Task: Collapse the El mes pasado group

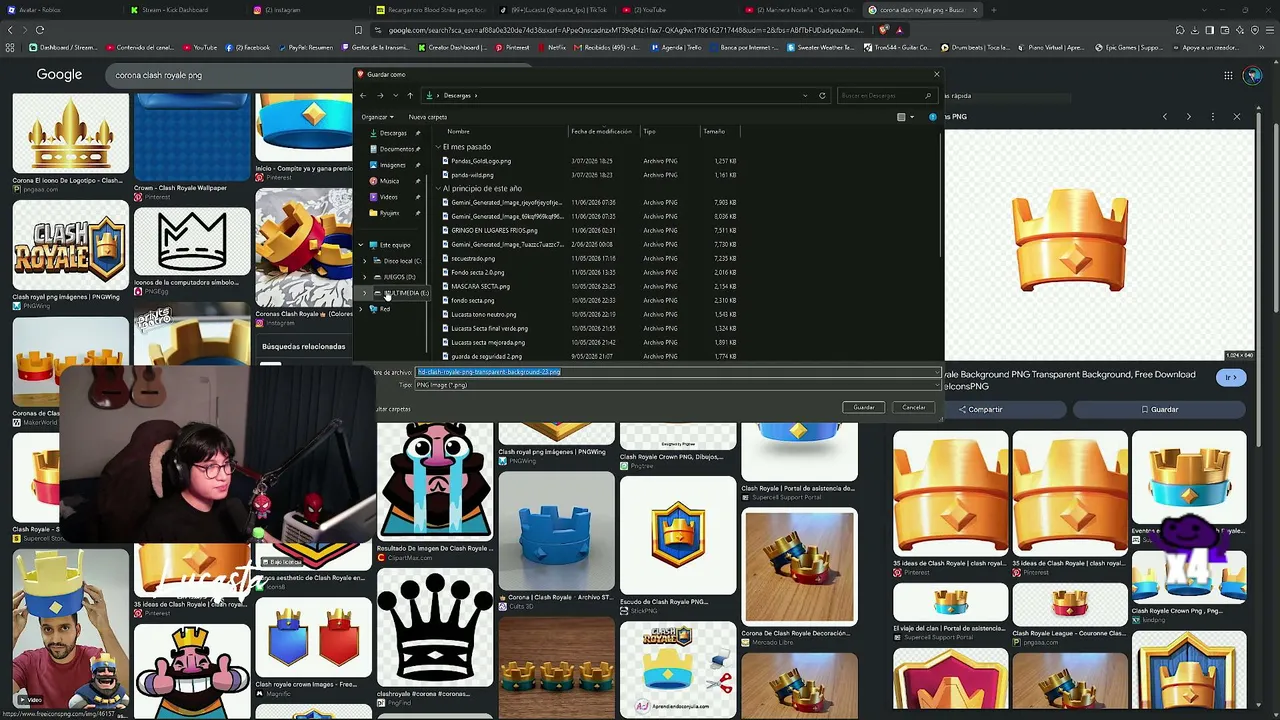Action: click(438, 147)
